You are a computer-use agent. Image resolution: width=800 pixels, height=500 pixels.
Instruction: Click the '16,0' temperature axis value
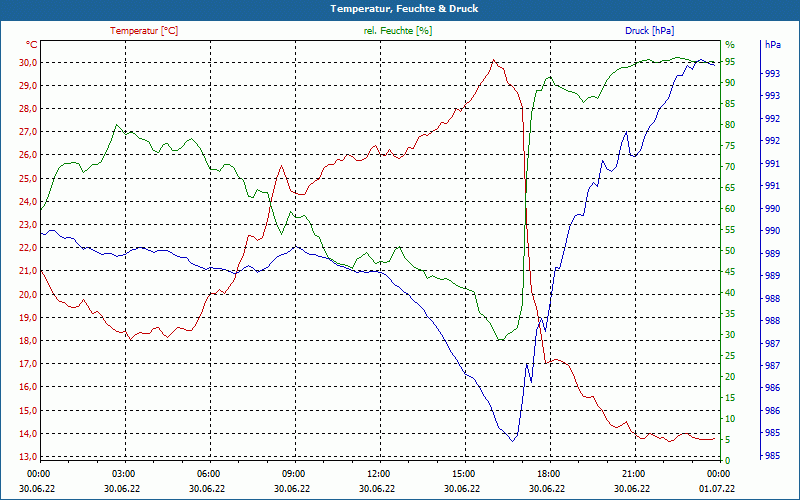28,387
